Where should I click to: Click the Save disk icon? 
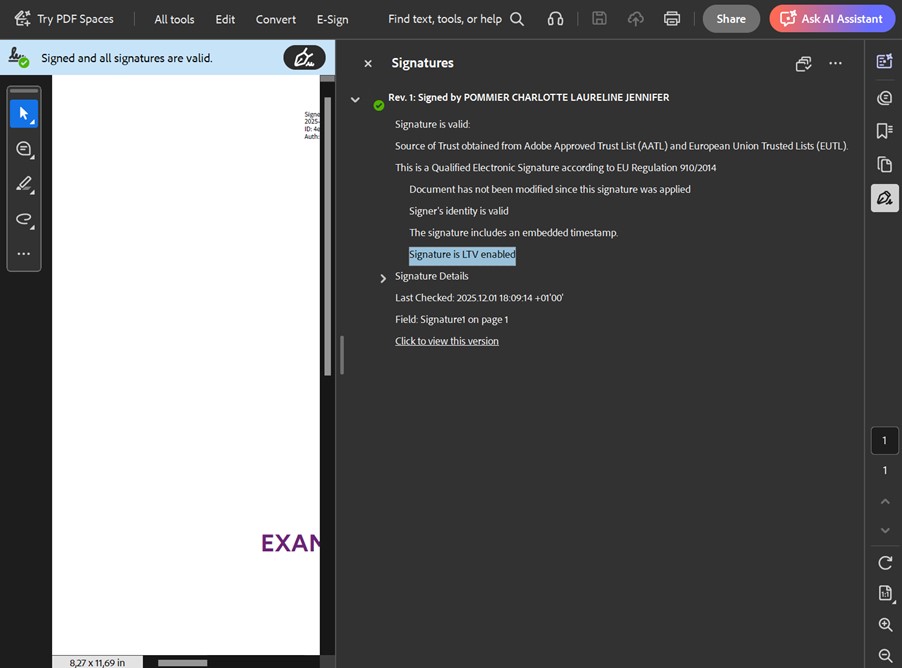coord(599,18)
